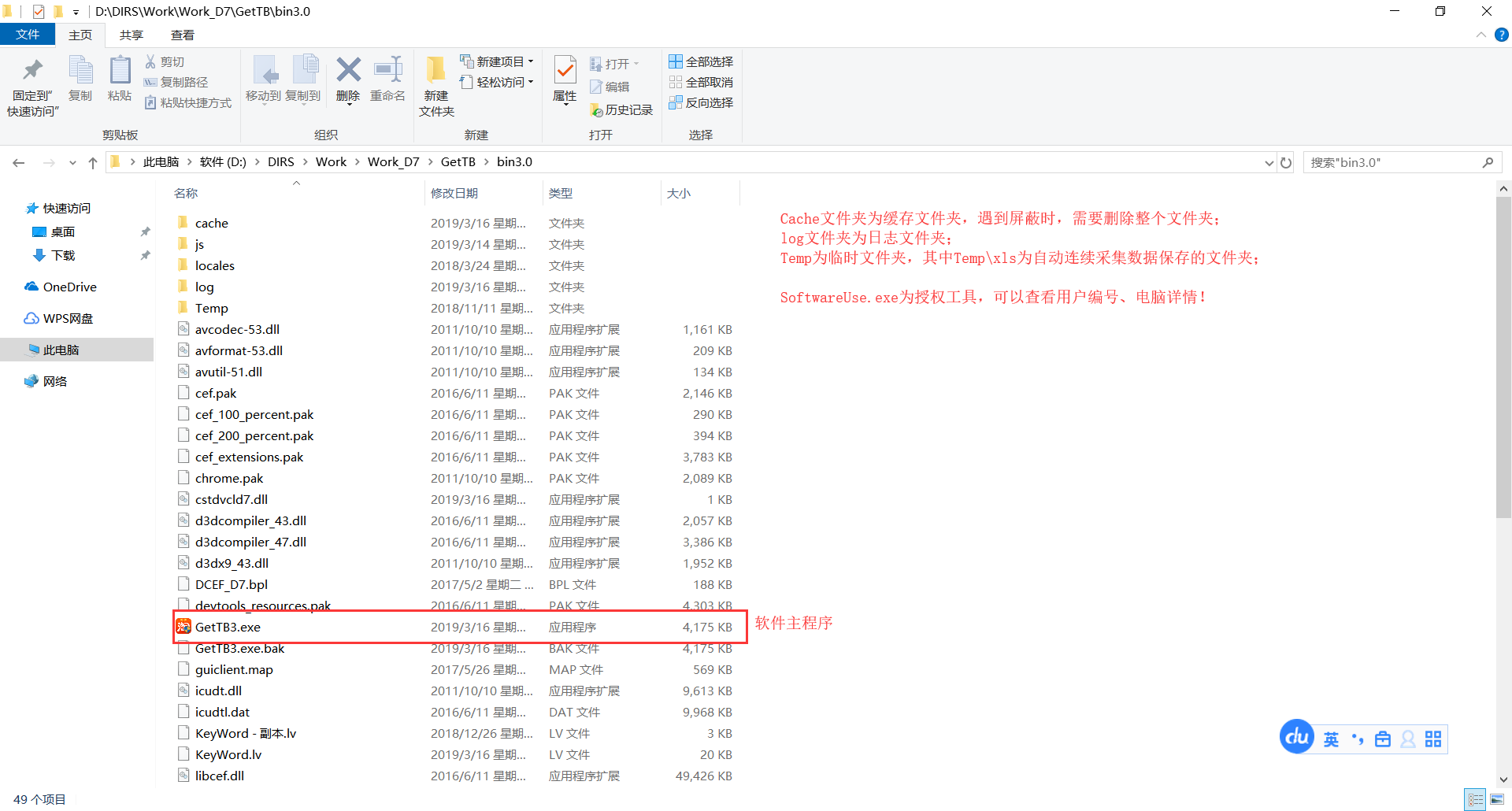Click the refresh icon beside address bar
The image size is (1512, 811).
pyautogui.click(x=1286, y=163)
